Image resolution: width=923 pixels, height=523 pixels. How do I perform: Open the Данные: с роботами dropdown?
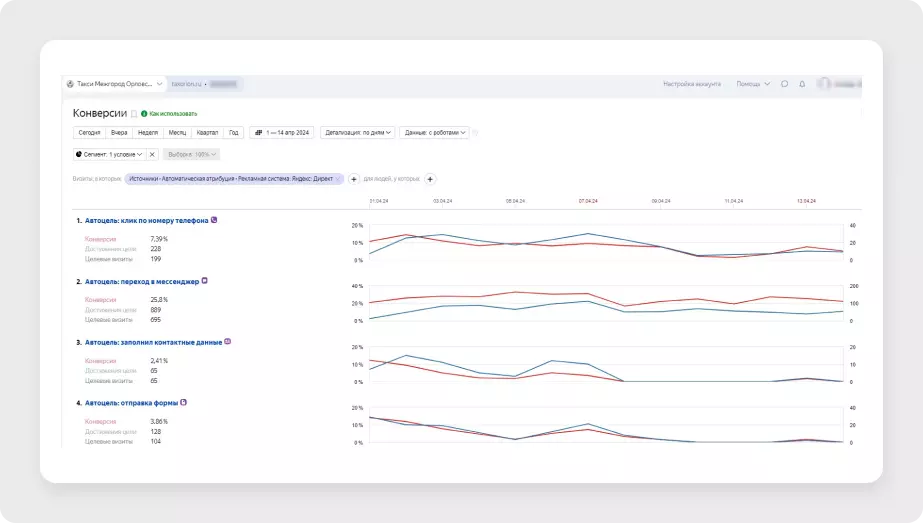pyautogui.click(x=434, y=133)
